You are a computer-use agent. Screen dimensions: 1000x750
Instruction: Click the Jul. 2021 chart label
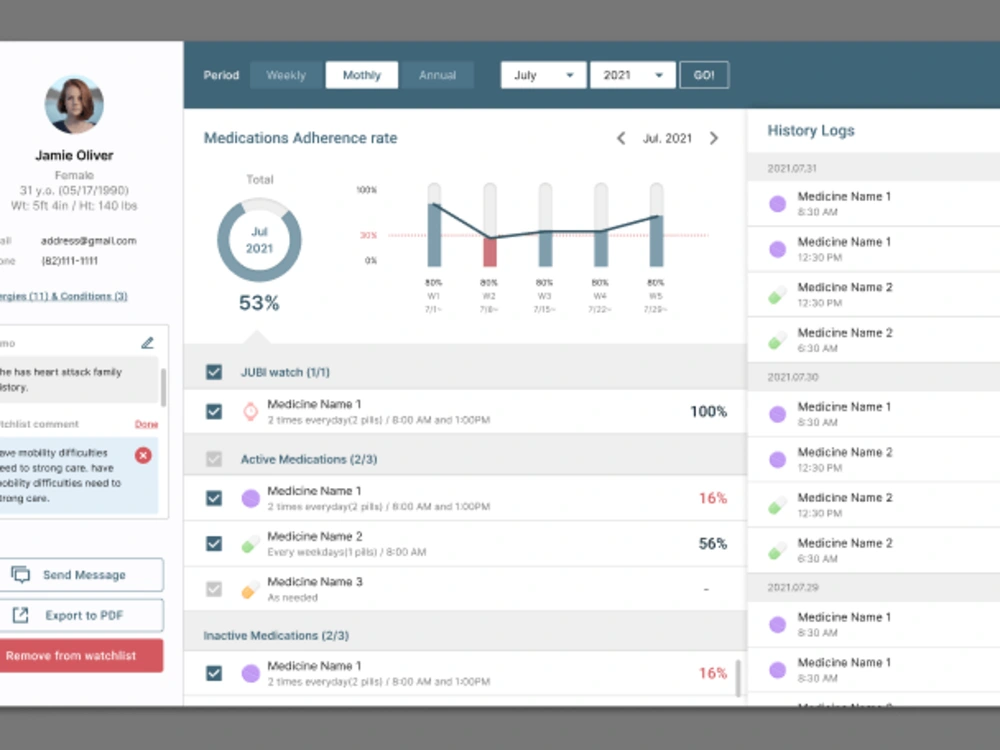[667, 138]
